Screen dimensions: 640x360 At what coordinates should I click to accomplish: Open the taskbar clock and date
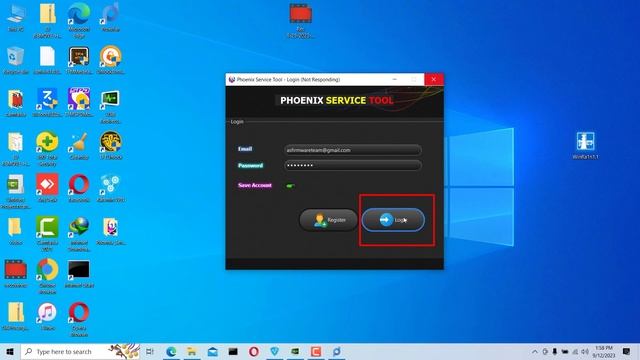[x=604, y=352]
